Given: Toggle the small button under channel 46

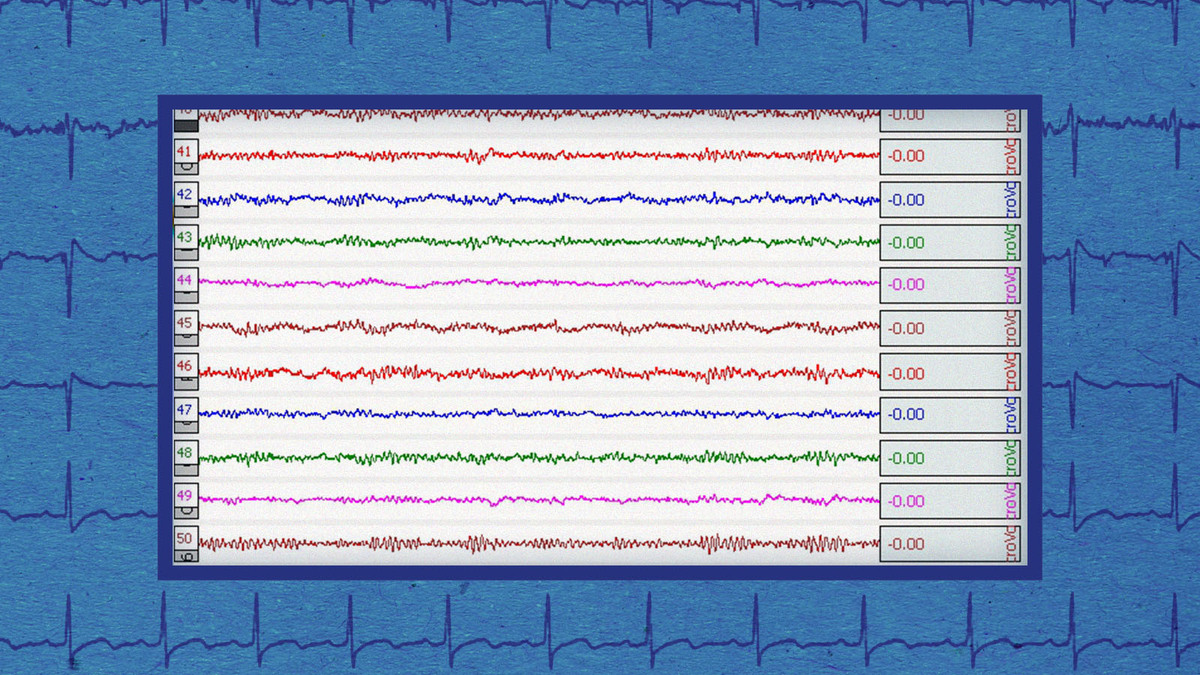Looking at the screenshot, I should [185, 384].
